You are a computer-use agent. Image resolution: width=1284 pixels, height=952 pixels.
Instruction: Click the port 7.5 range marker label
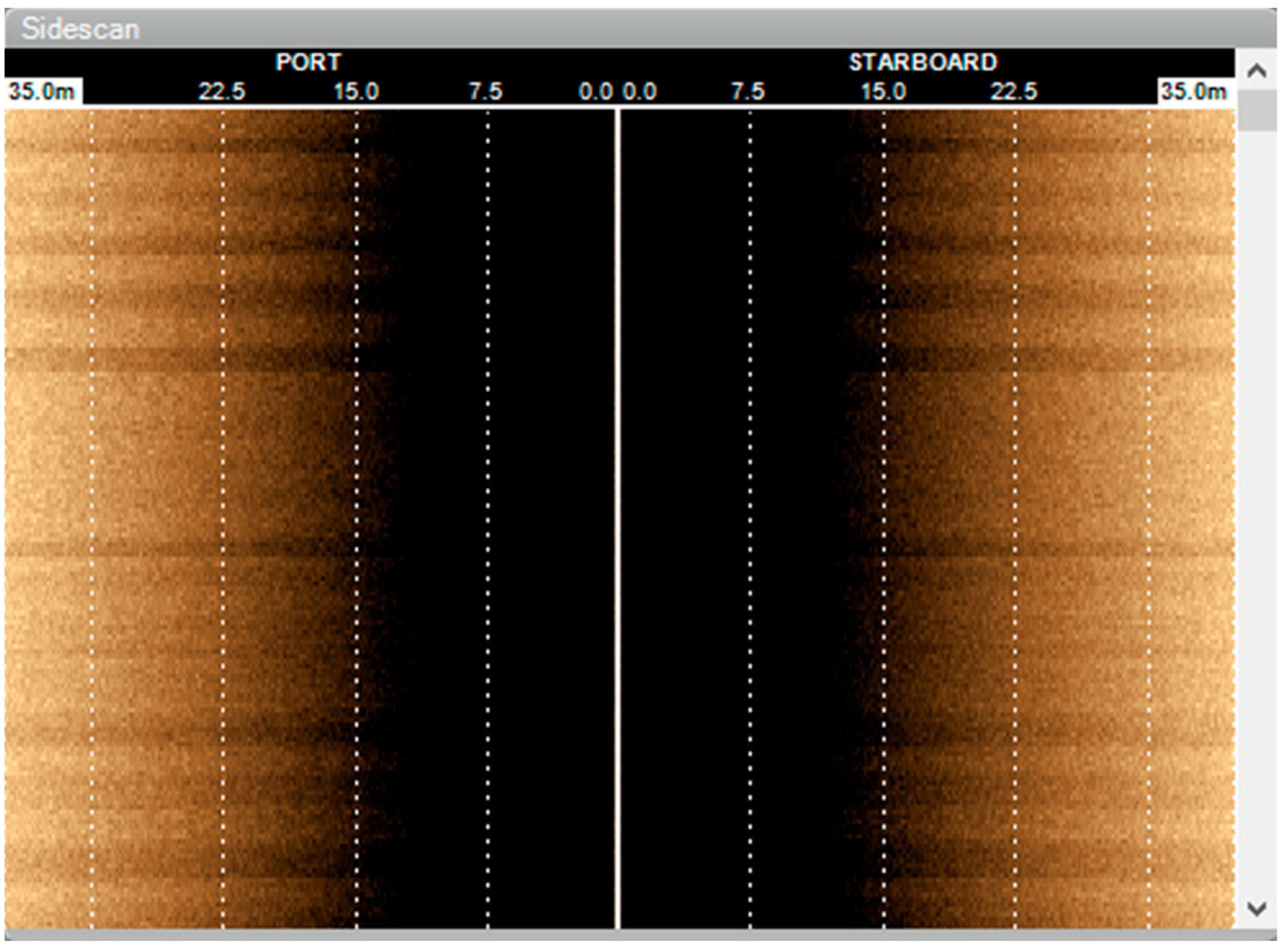(486, 92)
